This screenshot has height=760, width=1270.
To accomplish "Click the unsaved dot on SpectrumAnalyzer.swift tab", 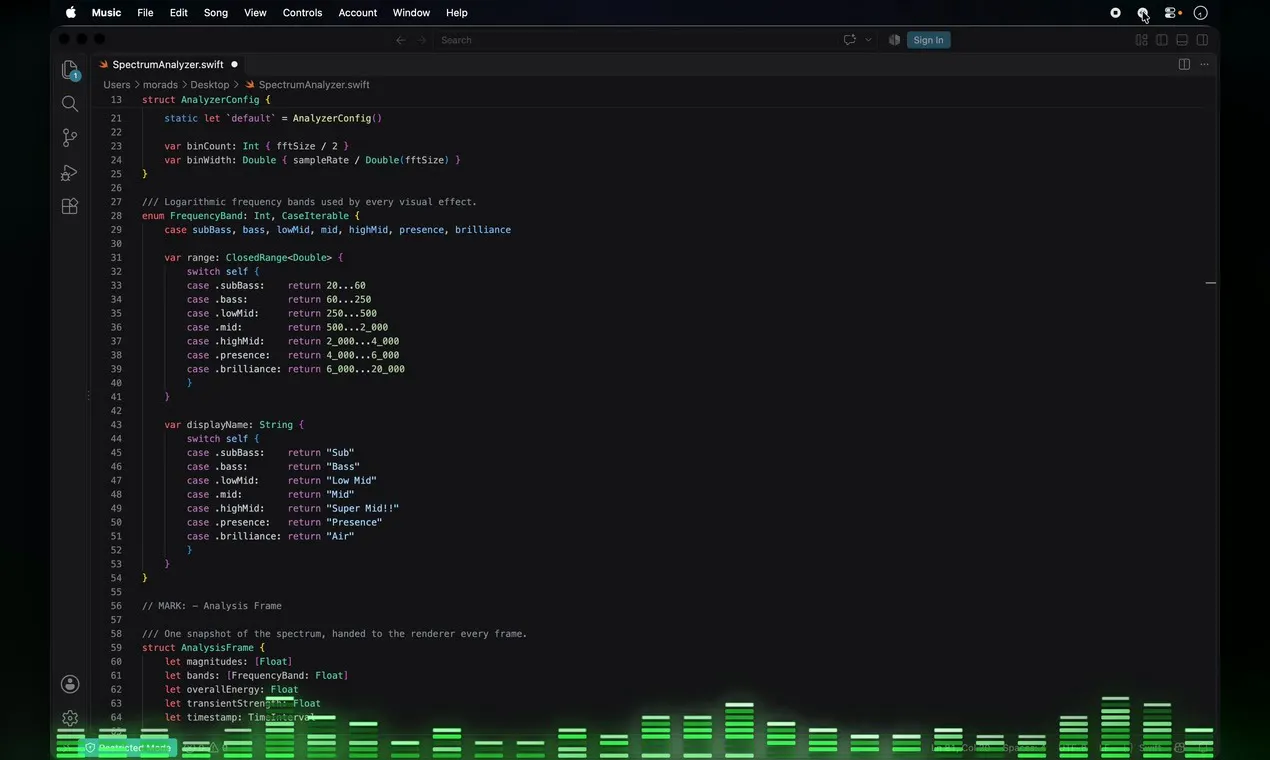I will coord(234,64).
